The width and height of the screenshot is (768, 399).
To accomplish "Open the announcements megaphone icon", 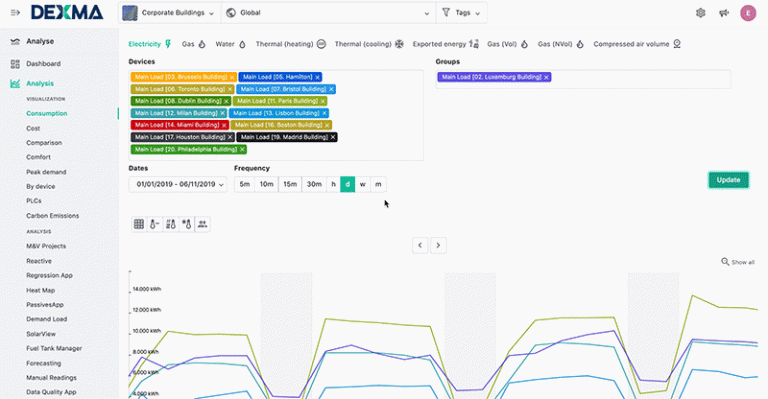I will (724, 13).
